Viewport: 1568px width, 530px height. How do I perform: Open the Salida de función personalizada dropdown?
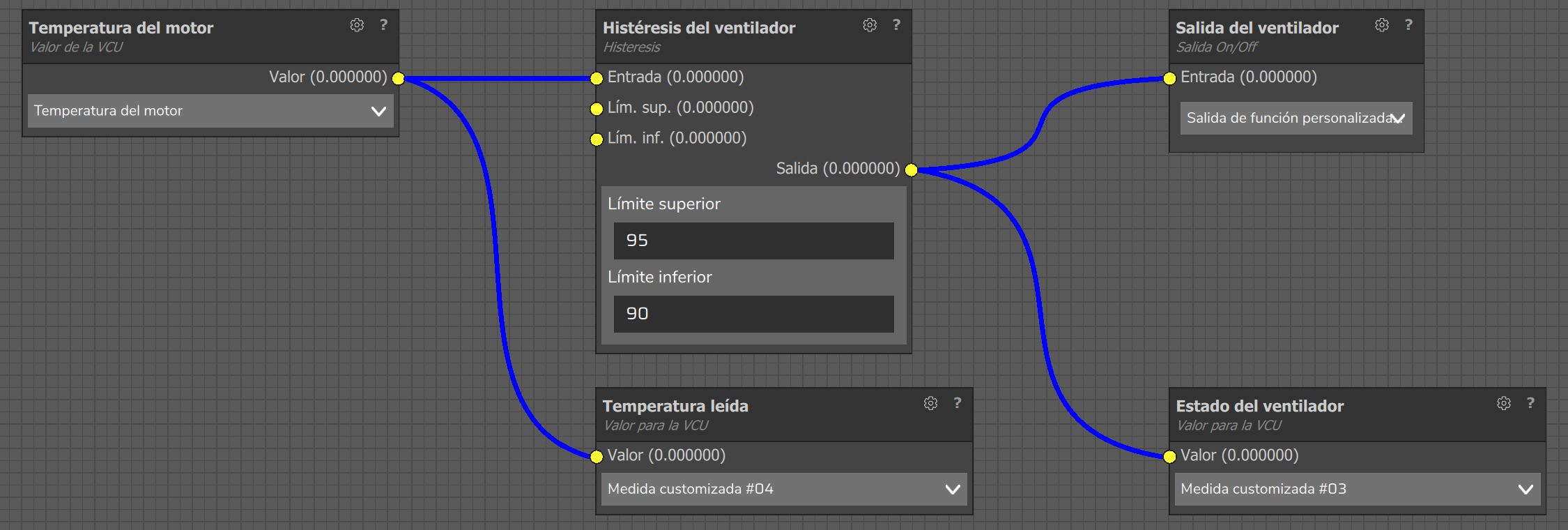(x=1296, y=118)
